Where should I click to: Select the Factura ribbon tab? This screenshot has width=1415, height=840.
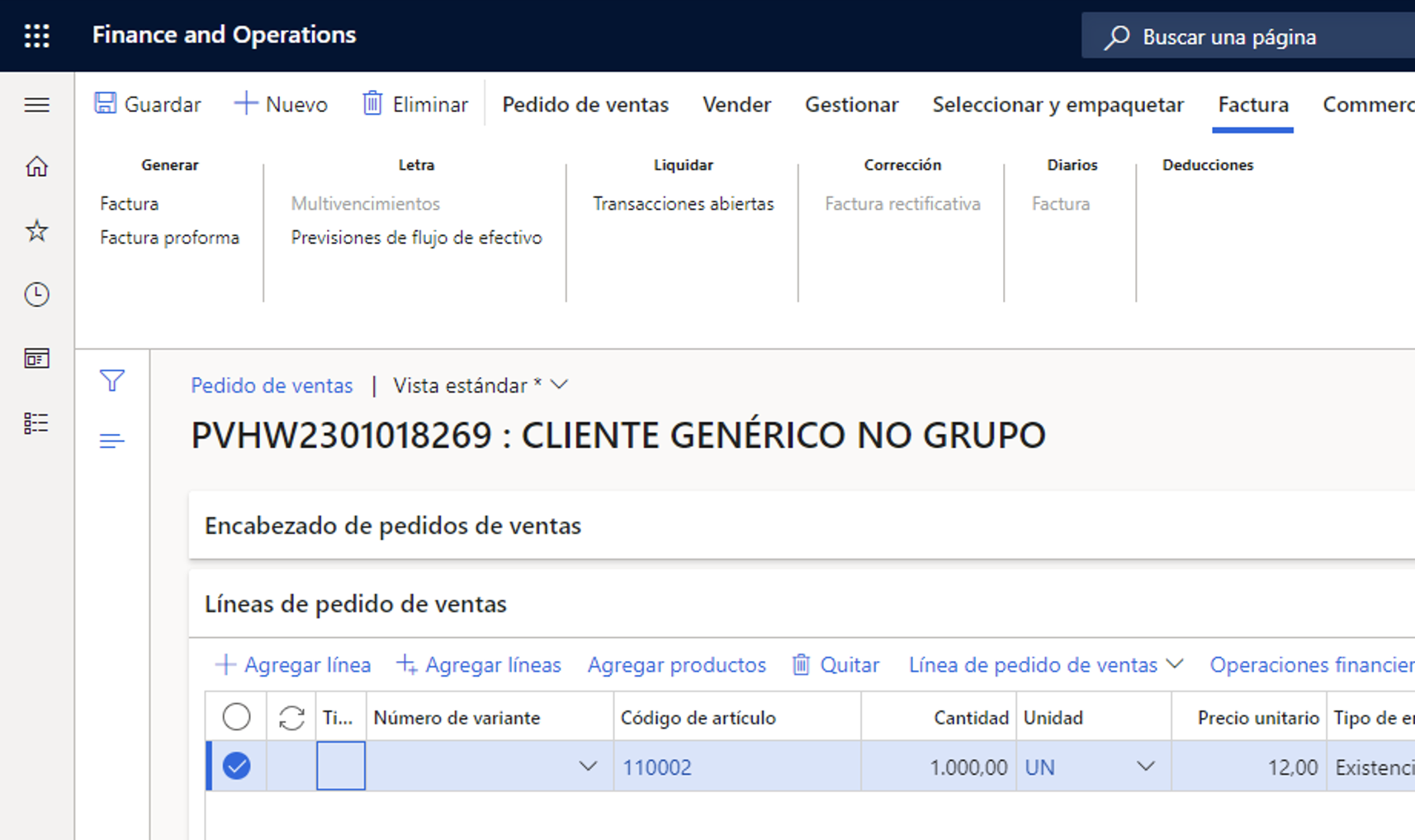coord(1253,104)
